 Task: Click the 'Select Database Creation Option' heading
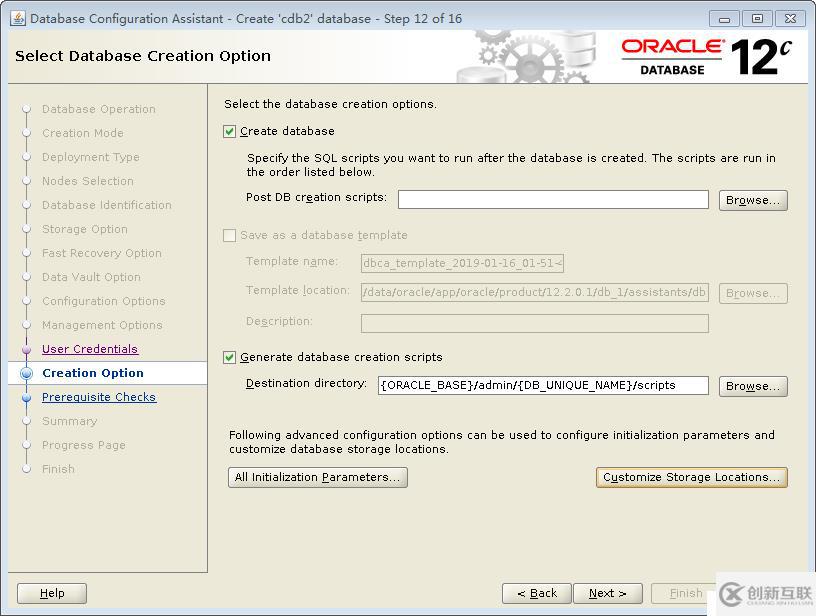tap(143, 56)
